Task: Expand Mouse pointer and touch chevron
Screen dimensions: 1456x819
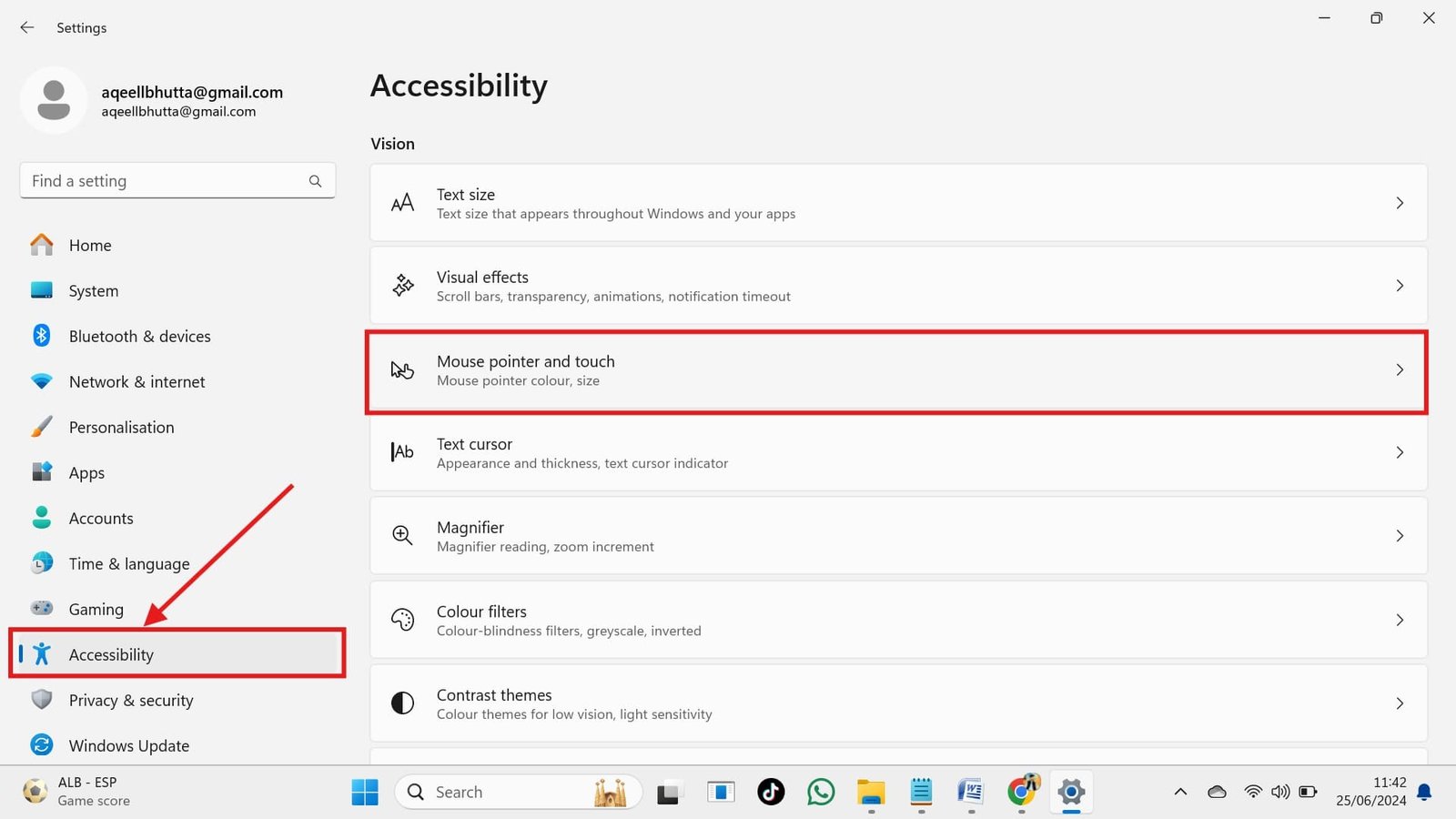Action: pos(1400,369)
